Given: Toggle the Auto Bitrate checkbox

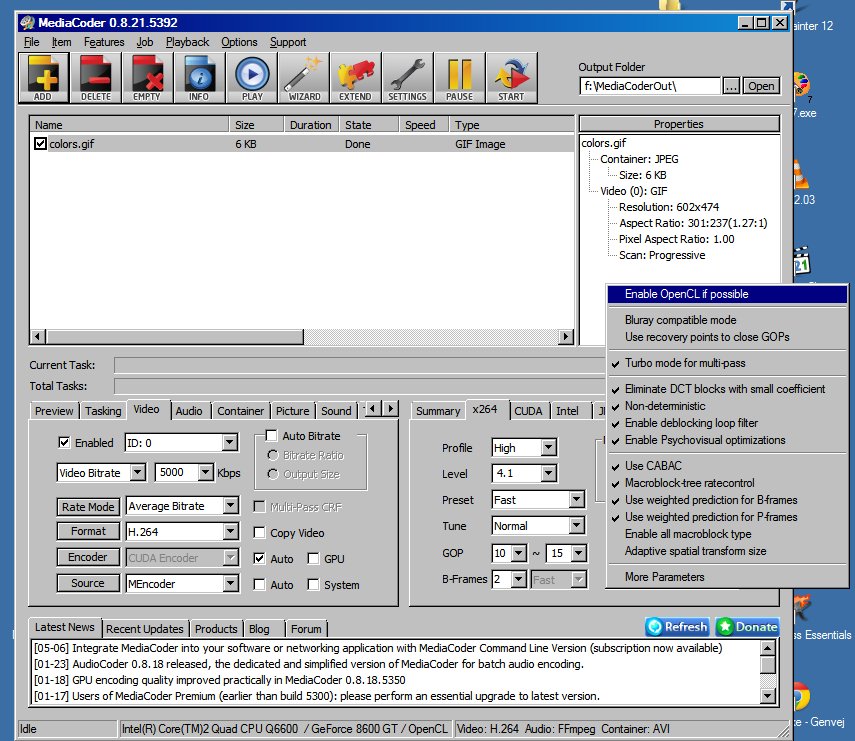Looking at the screenshot, I should pyautogui.click(x=271, y=436).
